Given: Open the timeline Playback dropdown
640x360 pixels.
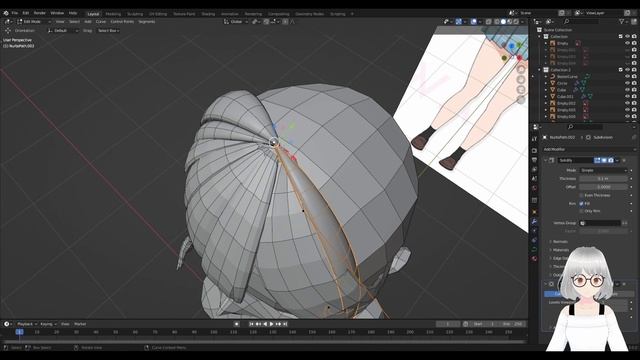Looking at the screenshot, I should 27,324.
